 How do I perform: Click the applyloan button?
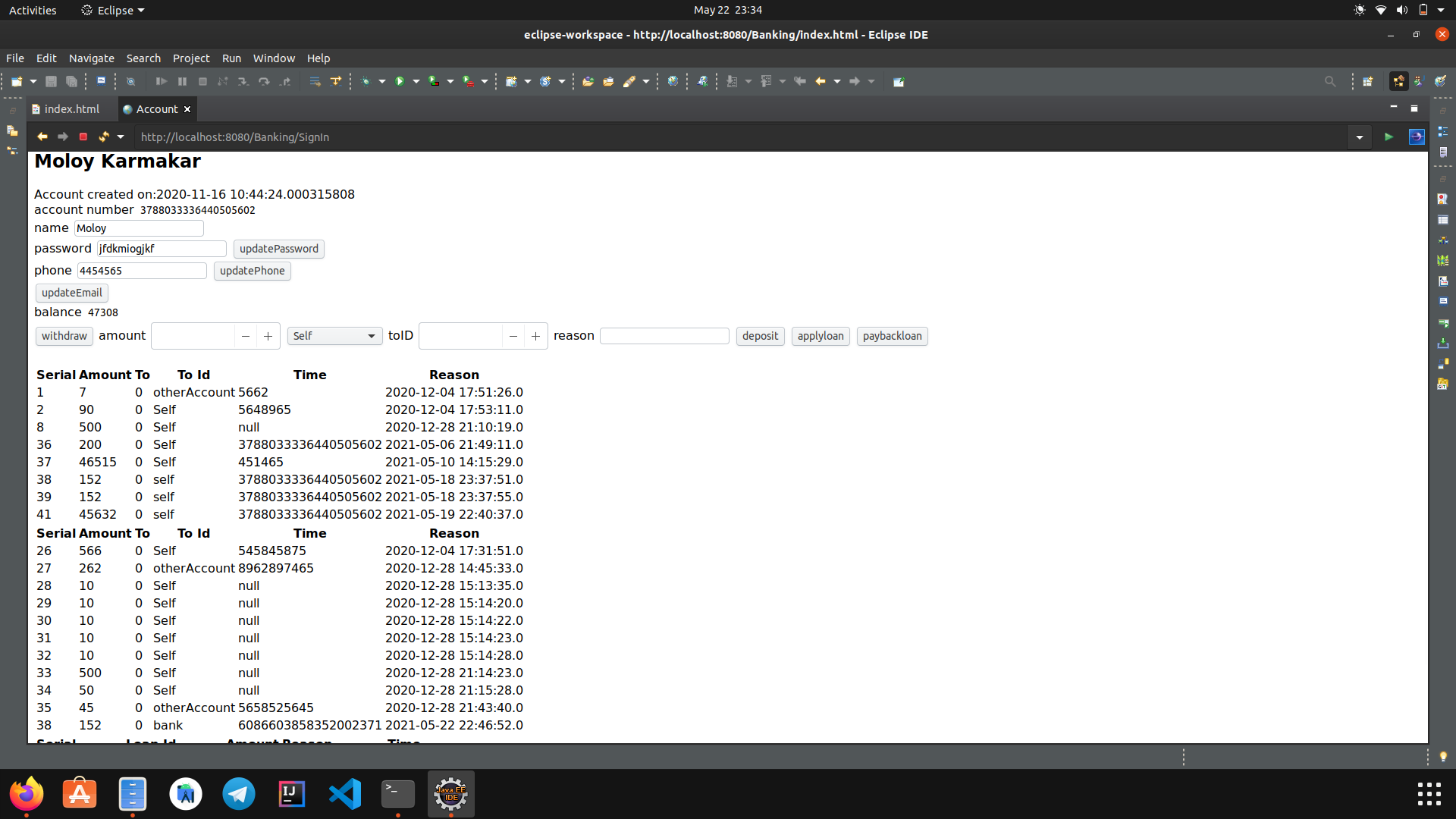pos(820,336)
